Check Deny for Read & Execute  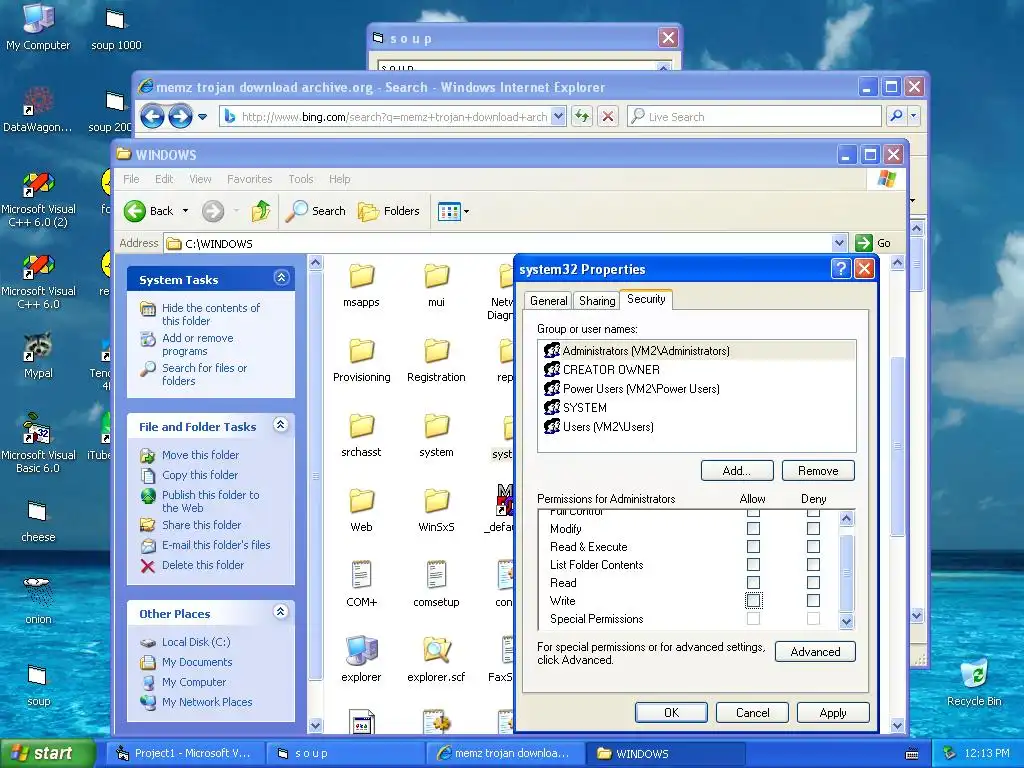pyautogui.click(x=813, y=547)
